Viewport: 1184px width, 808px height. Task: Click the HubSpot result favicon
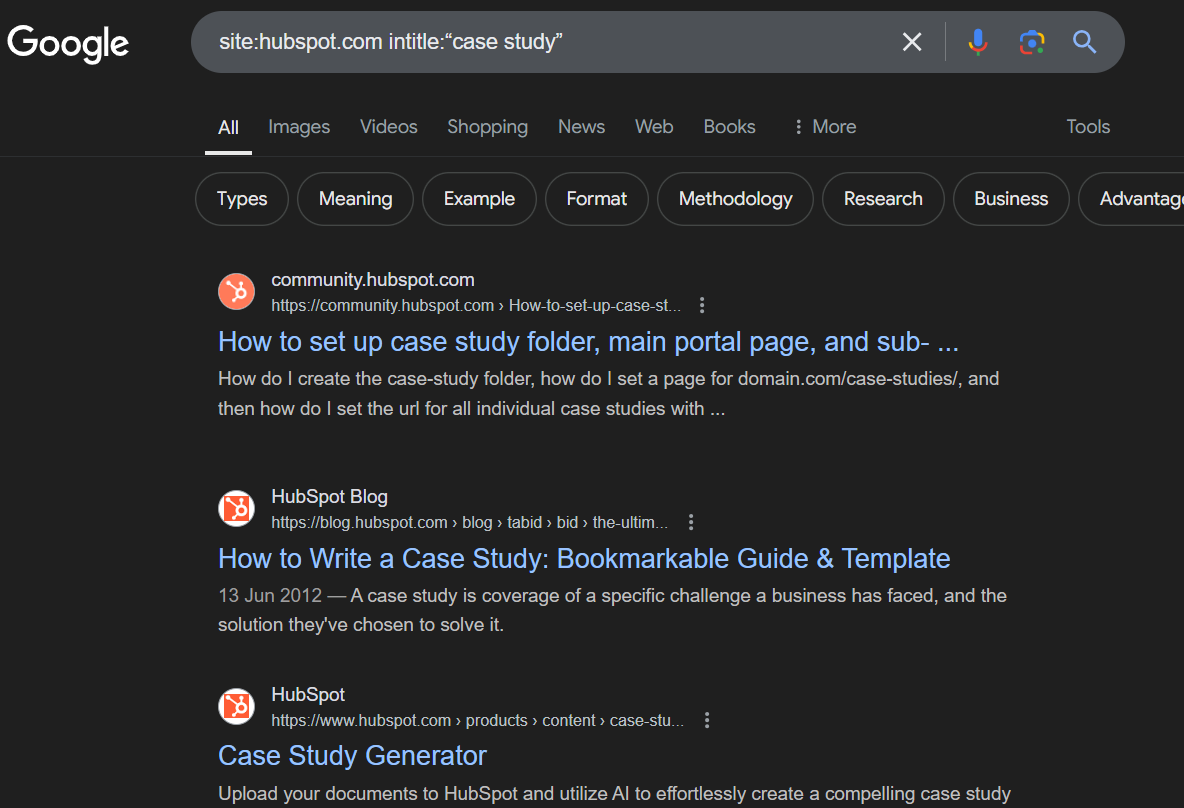click(x=236, y=706)
